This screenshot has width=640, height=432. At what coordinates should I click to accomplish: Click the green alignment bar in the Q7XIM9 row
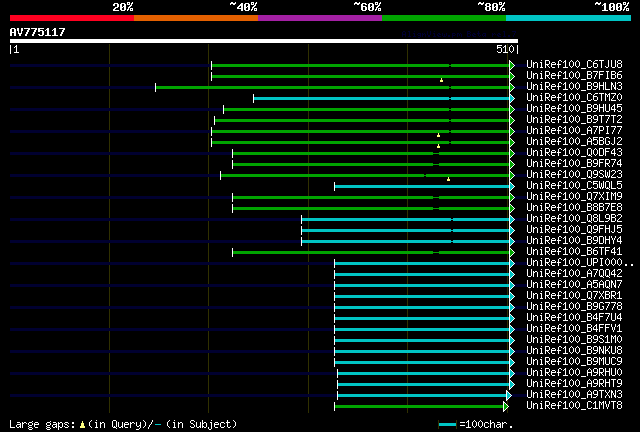[371, 198]
